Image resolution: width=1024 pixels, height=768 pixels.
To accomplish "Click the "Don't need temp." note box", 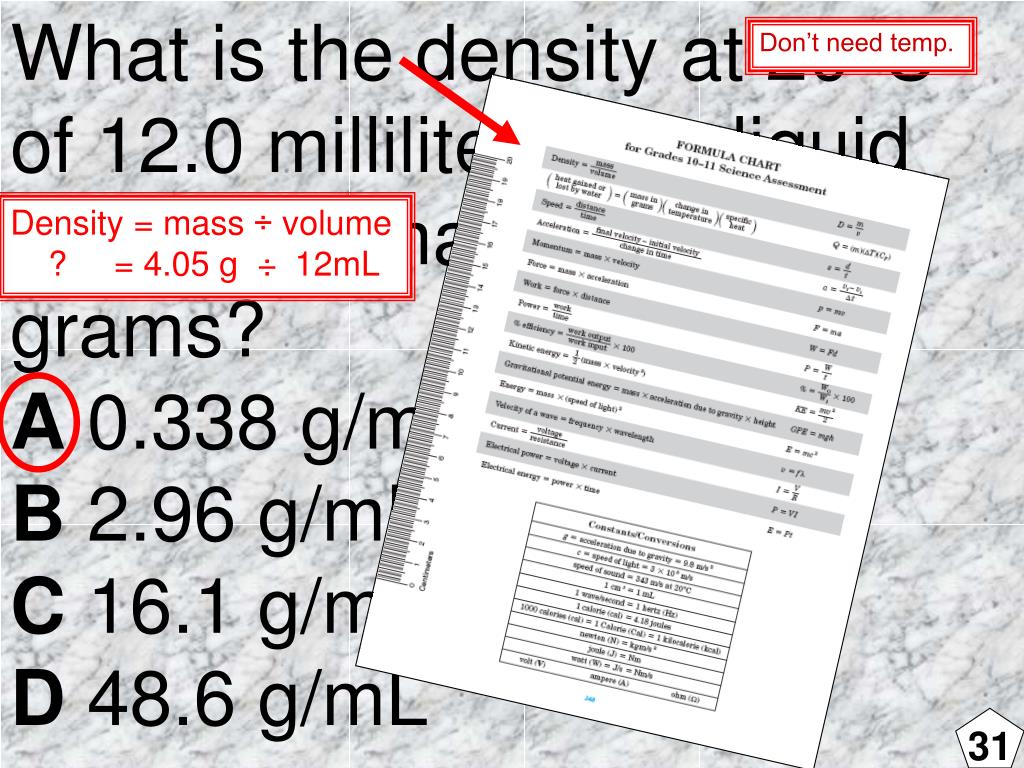I will 861,44.
